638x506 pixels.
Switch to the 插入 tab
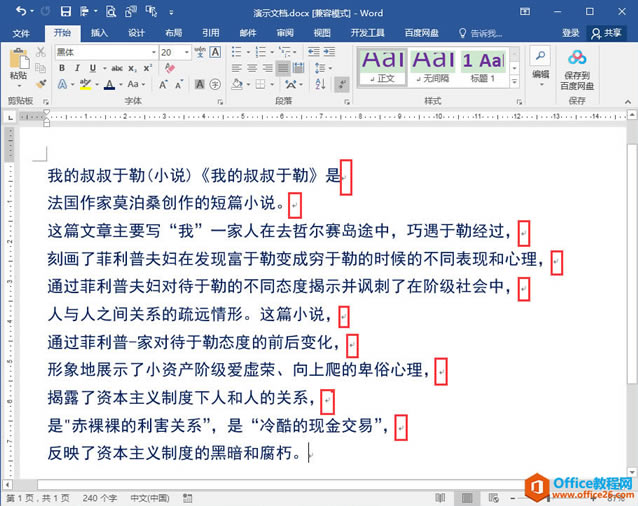click(x=99, y=33)
